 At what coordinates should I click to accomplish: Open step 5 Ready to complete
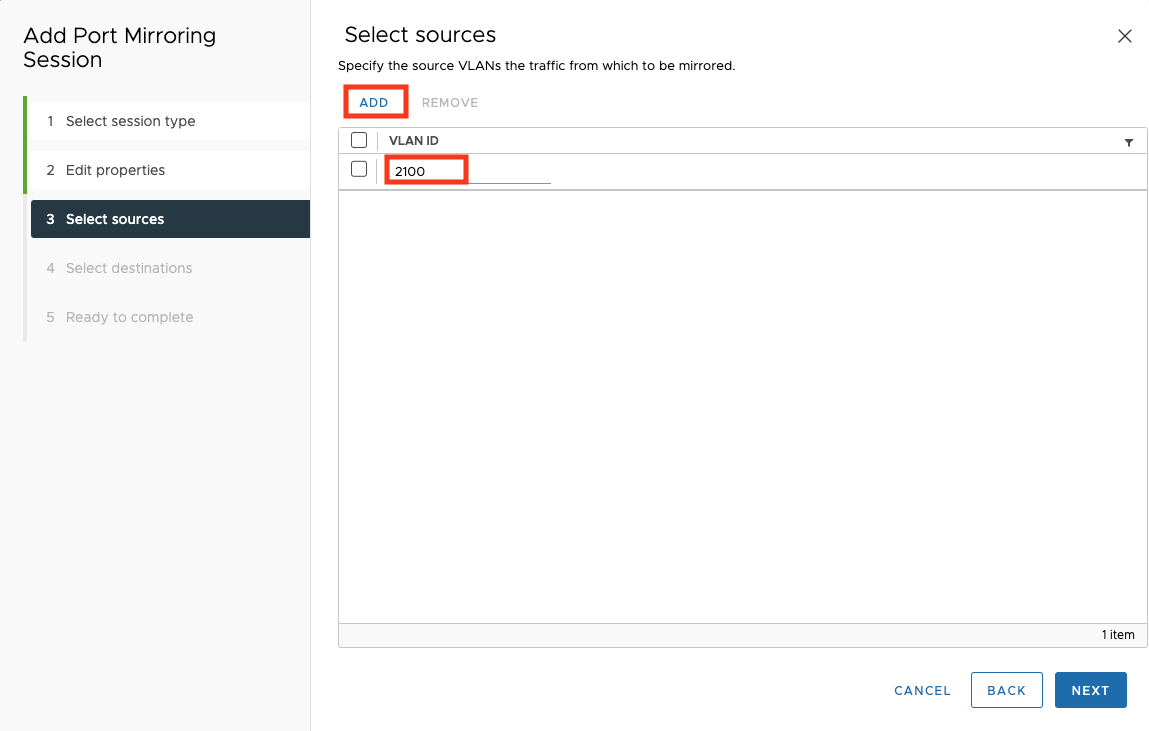click(129, 317)
